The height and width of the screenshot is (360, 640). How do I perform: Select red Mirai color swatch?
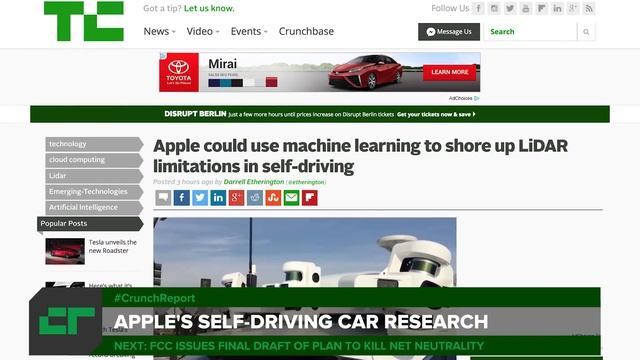point(271,83)
